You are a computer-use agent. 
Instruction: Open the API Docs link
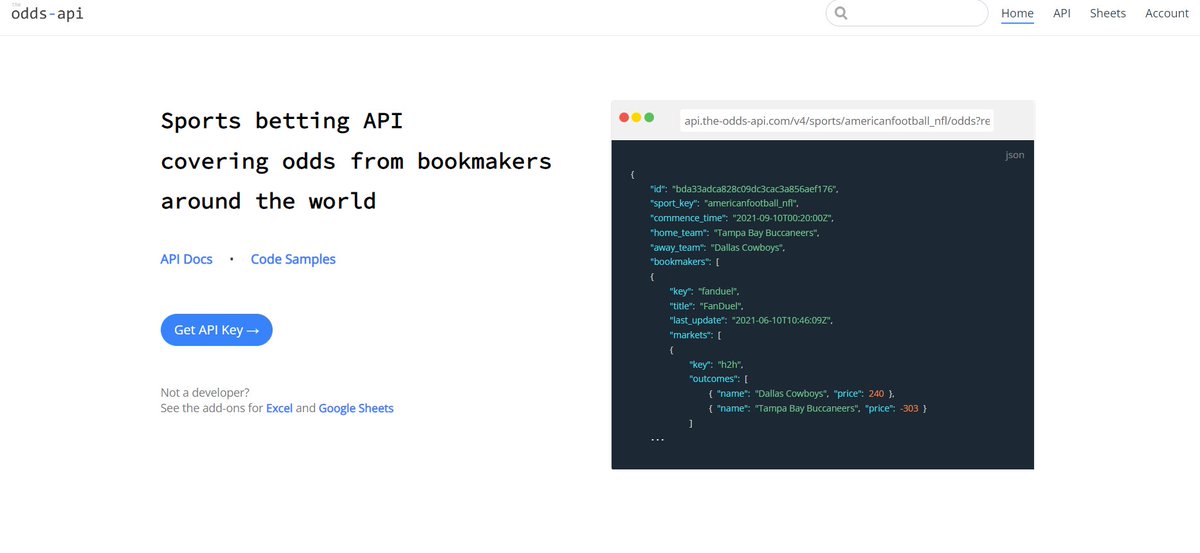coord(186,259)
